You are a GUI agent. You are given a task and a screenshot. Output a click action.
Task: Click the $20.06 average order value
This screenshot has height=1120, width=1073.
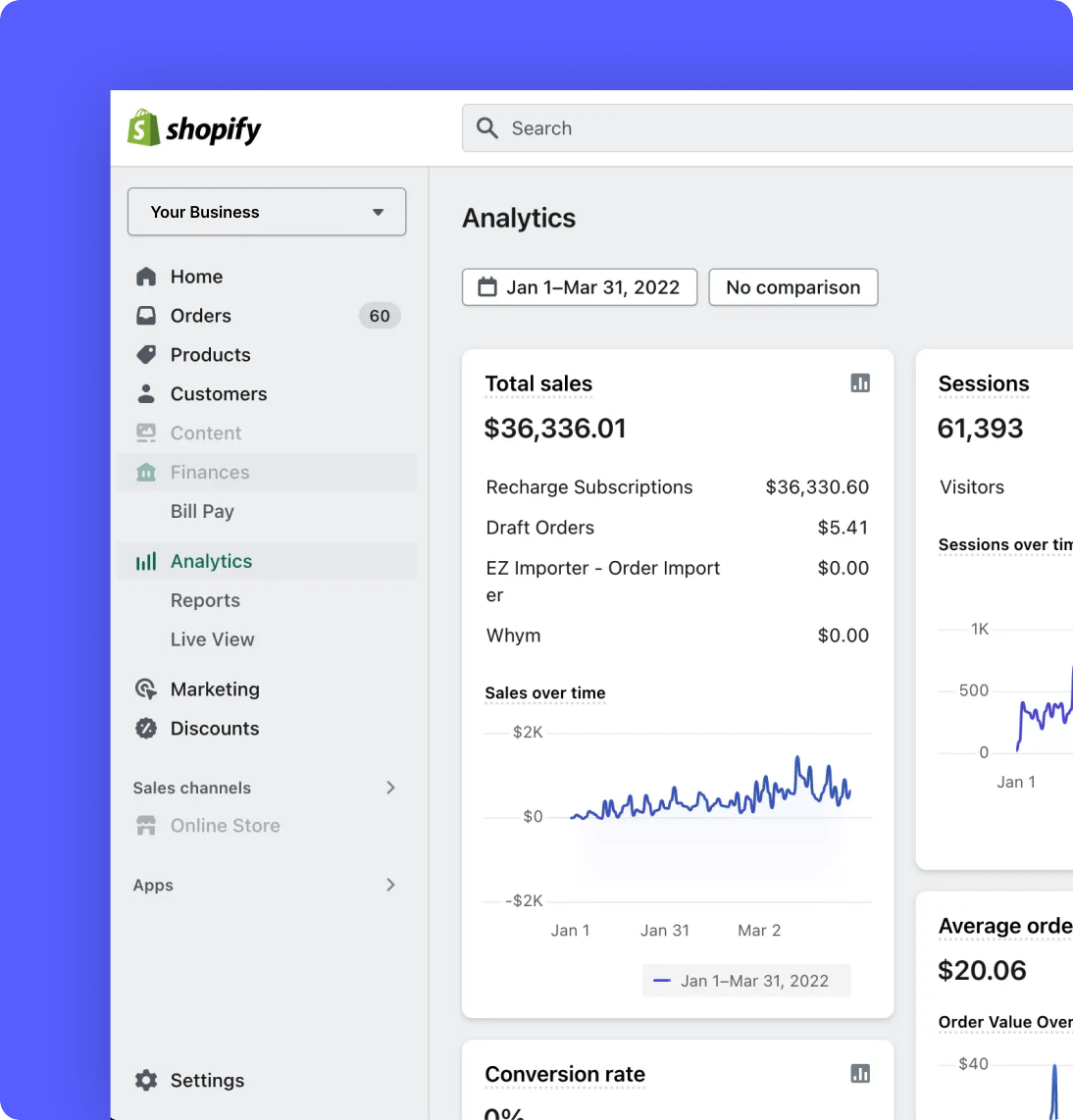982,970
